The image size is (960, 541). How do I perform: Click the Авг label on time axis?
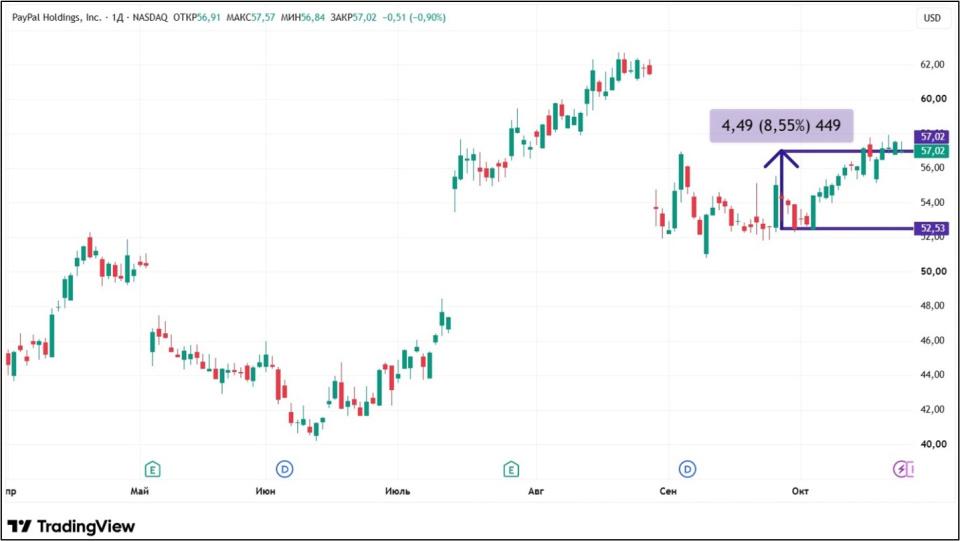click(535, 491)
